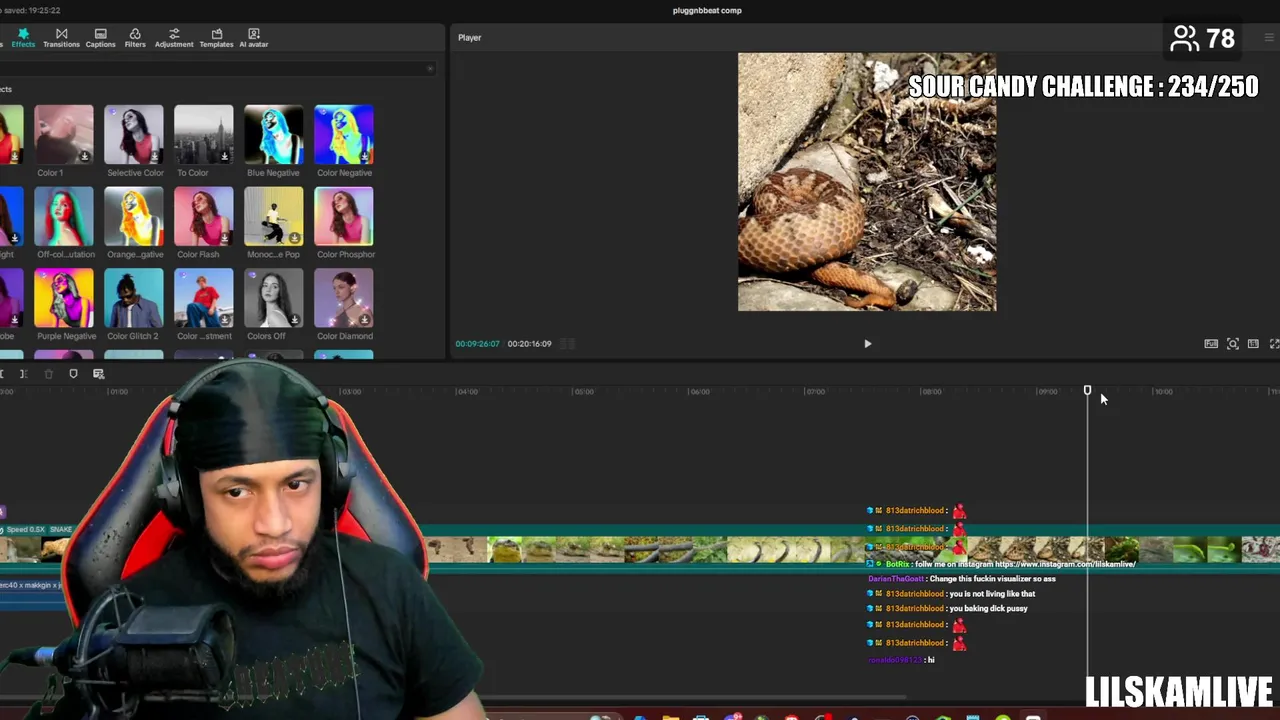Download the Colors Off effect

294,320
